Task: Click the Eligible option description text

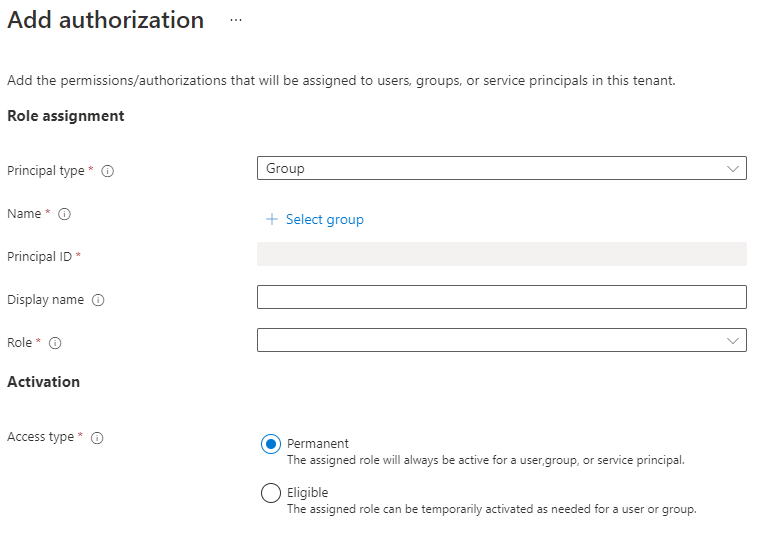Action: pos(491,509)
